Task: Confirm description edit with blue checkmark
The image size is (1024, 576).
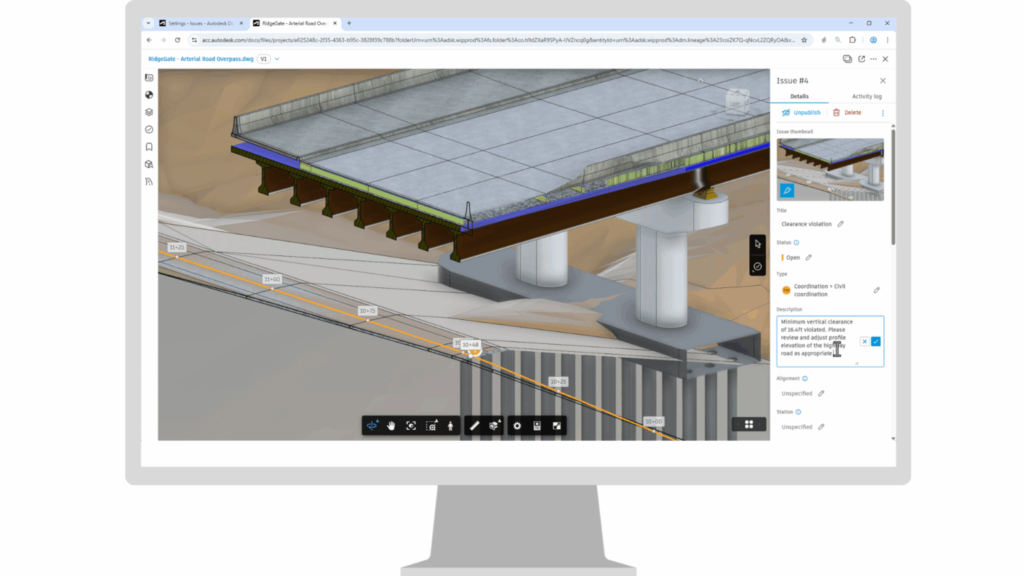Action: [874, 341]
